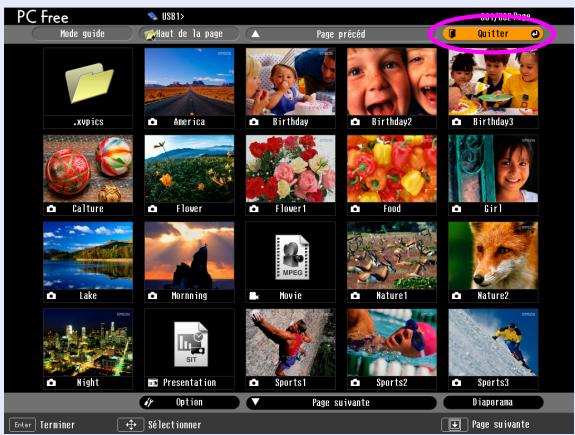Viewport: 575px width, 435px height.
Task: Click the Enter key icon at bottom
Action: tap(22, 425)
